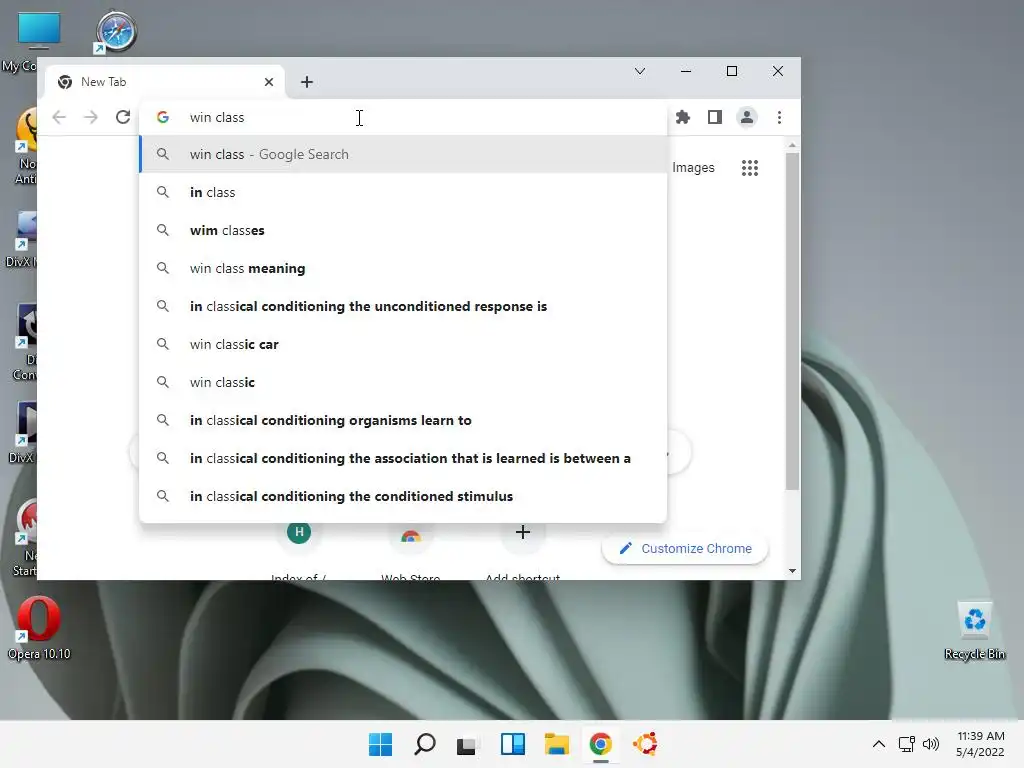Open the side panel icon

714,118
